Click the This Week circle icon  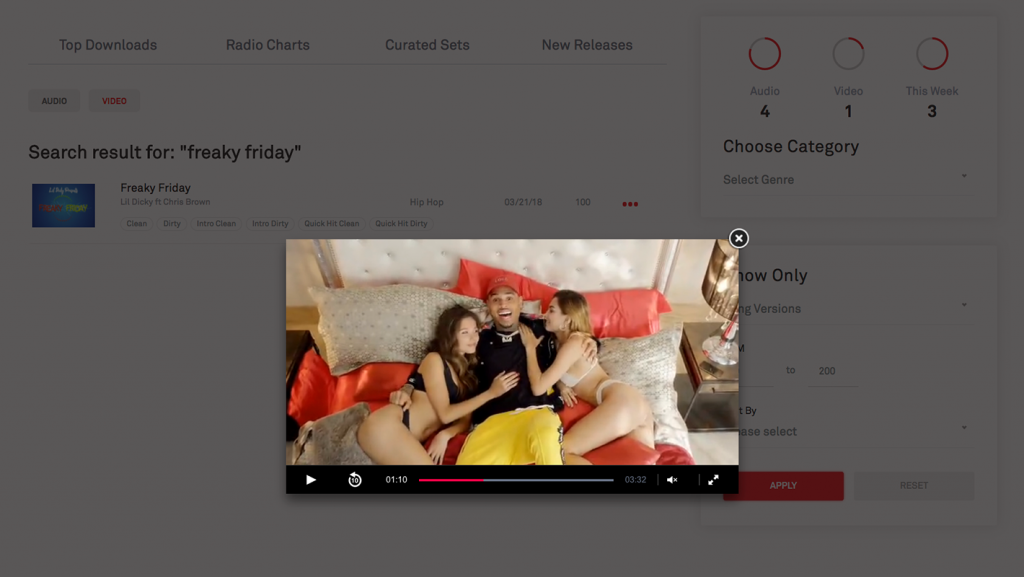pos(932,54)
